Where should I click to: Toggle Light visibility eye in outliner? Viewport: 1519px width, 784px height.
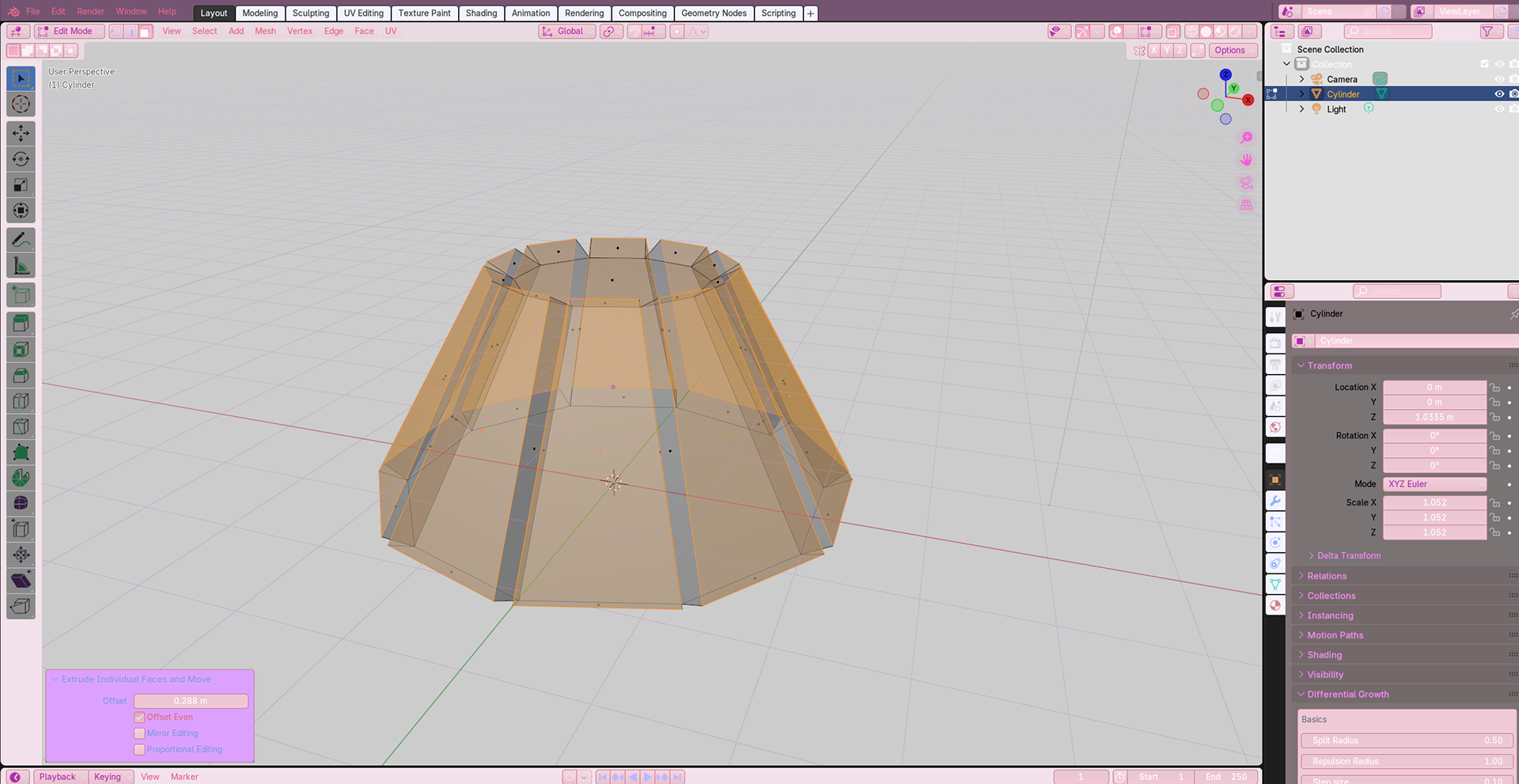pos(1499,109)
